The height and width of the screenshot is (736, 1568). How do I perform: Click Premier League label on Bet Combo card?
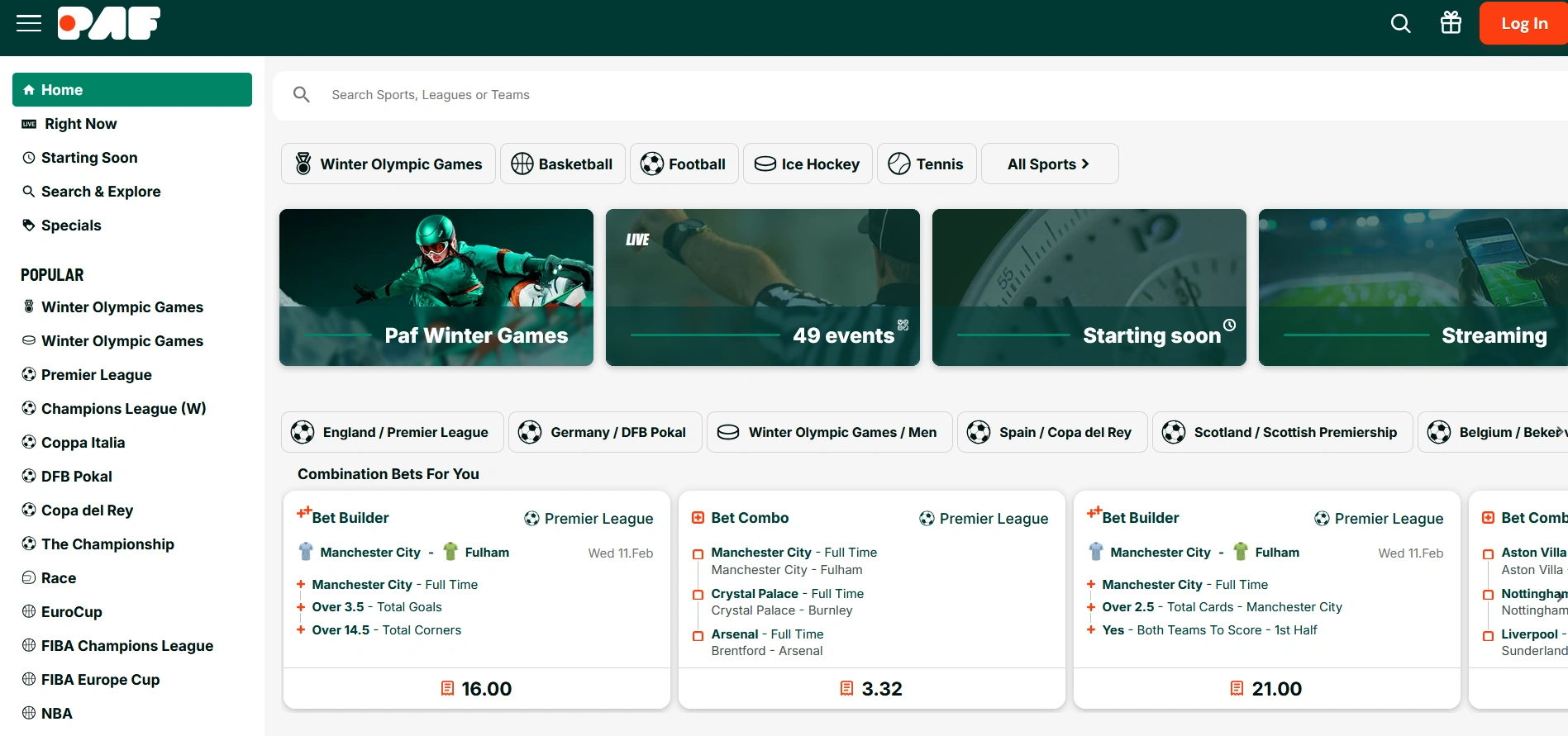(x=994, y=519)
